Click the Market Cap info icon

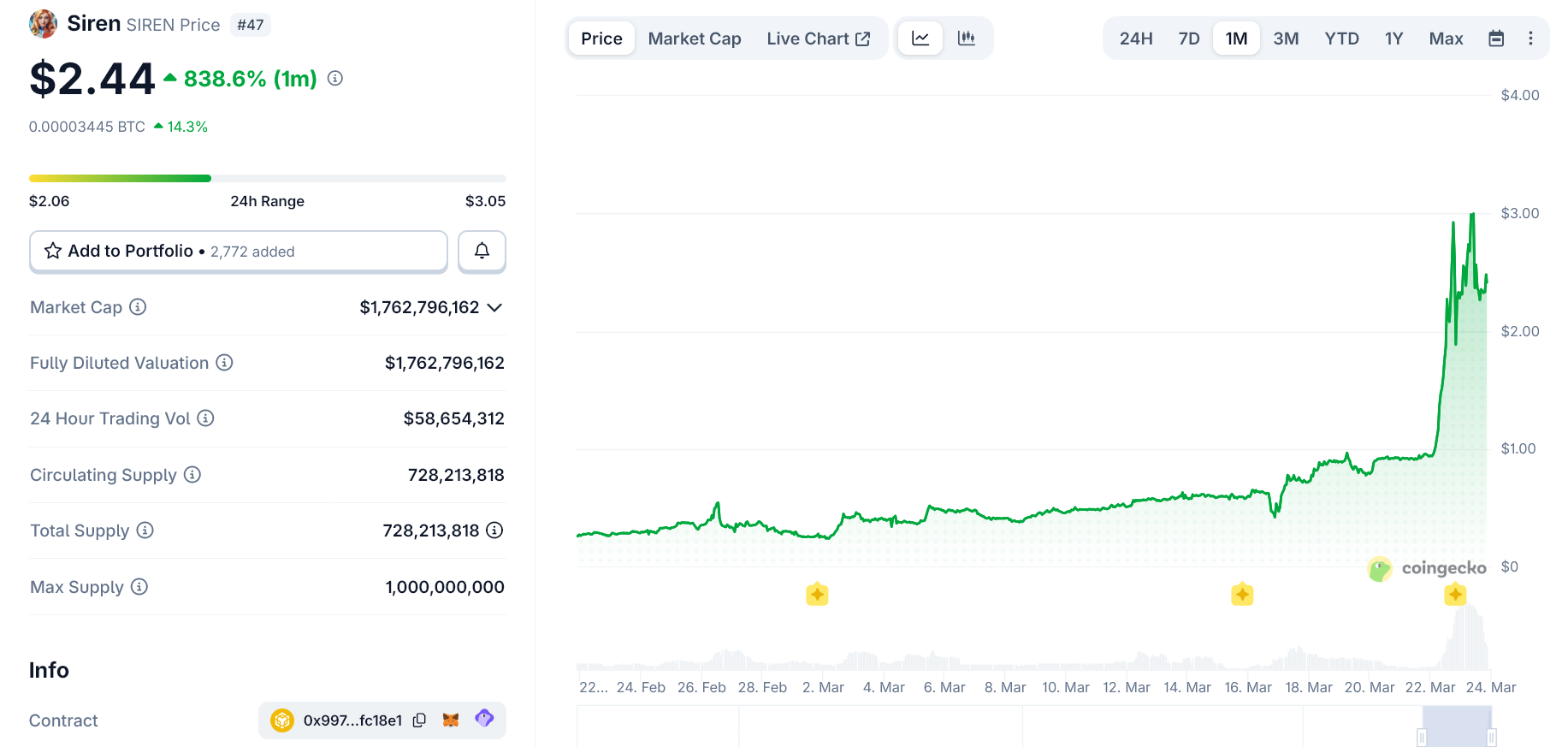click(138, 307)
